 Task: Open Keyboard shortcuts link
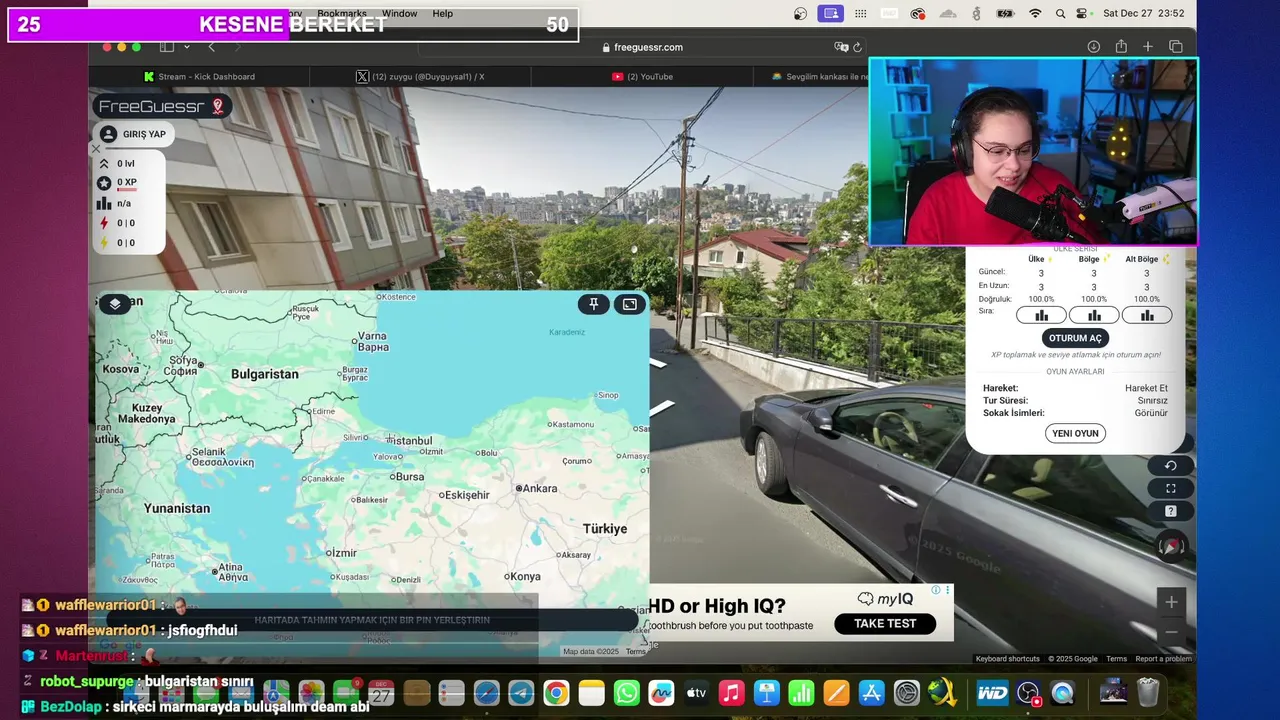1007,659
